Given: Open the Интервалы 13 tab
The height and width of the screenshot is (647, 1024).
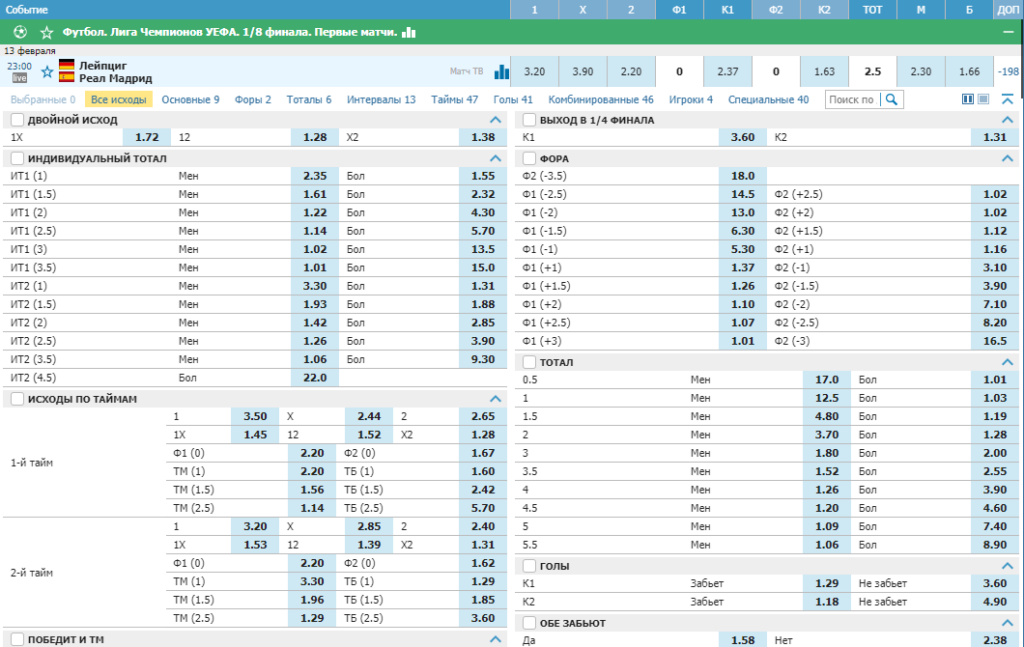Looking at the screenshot, I should (381, 99).
